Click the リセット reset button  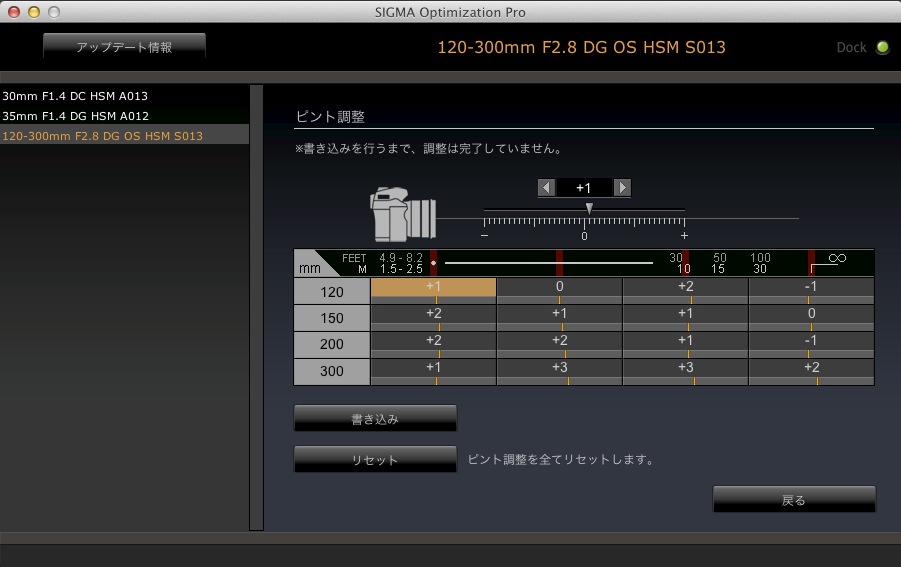(375, 460)
